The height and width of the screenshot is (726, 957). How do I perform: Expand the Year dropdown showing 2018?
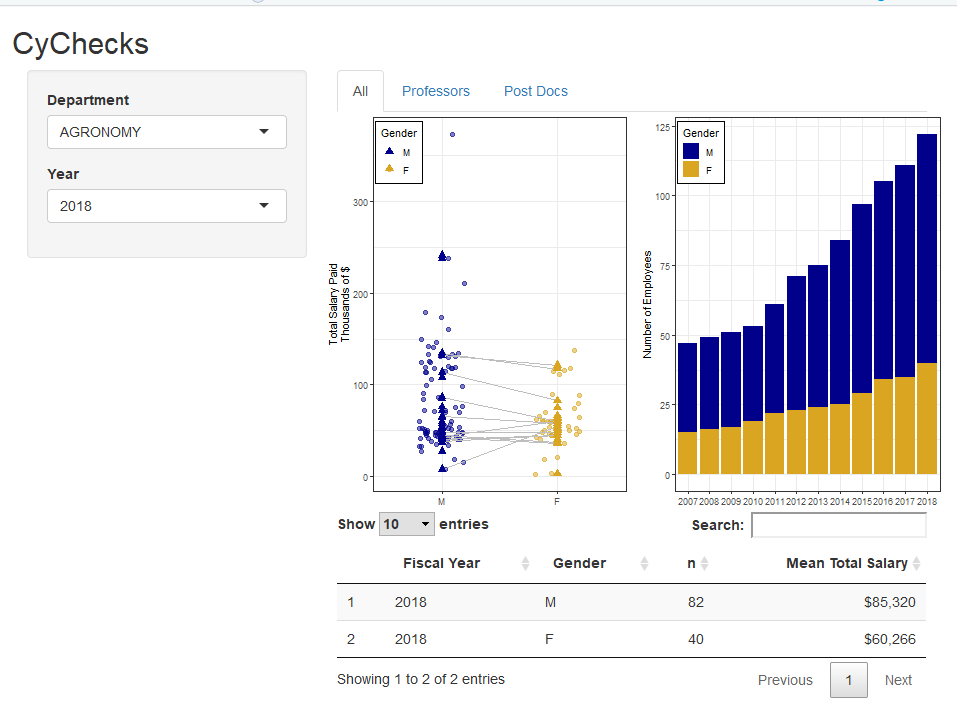[x=166, y=206]
